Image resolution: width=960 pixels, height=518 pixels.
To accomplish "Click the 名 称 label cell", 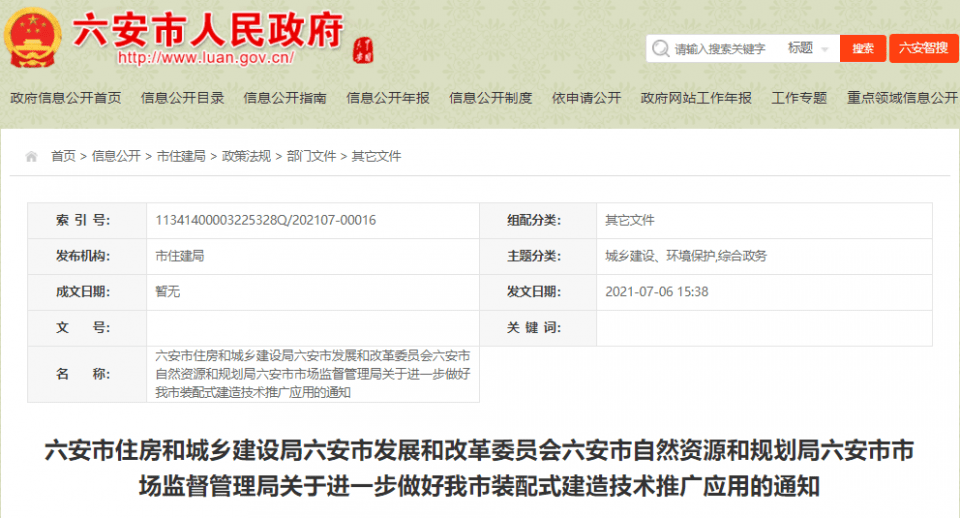I will [x=87, y=374].
